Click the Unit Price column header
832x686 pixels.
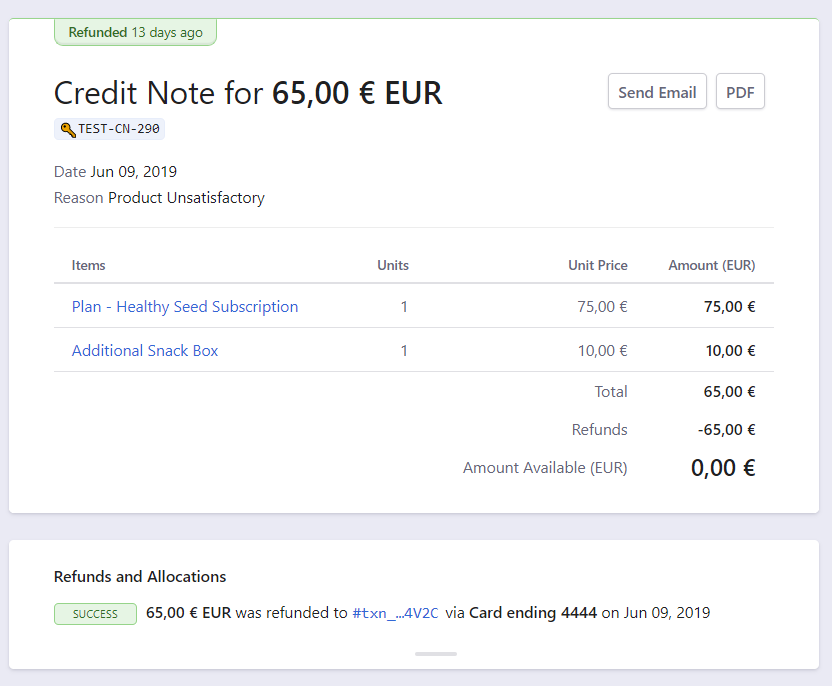click(597, 265)
